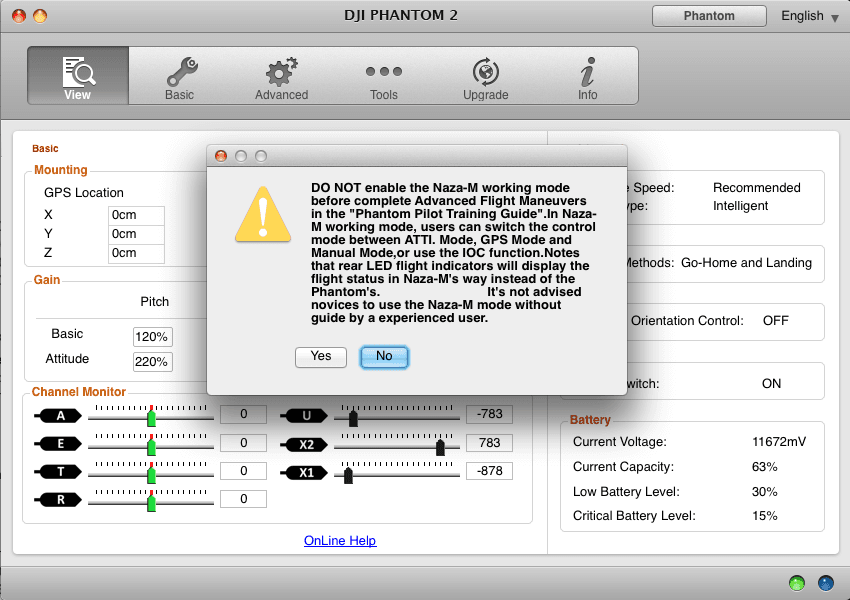Screen dimensions: 850x600
Task: Open the Basic wrench icon
Action: tap(182, 72)
